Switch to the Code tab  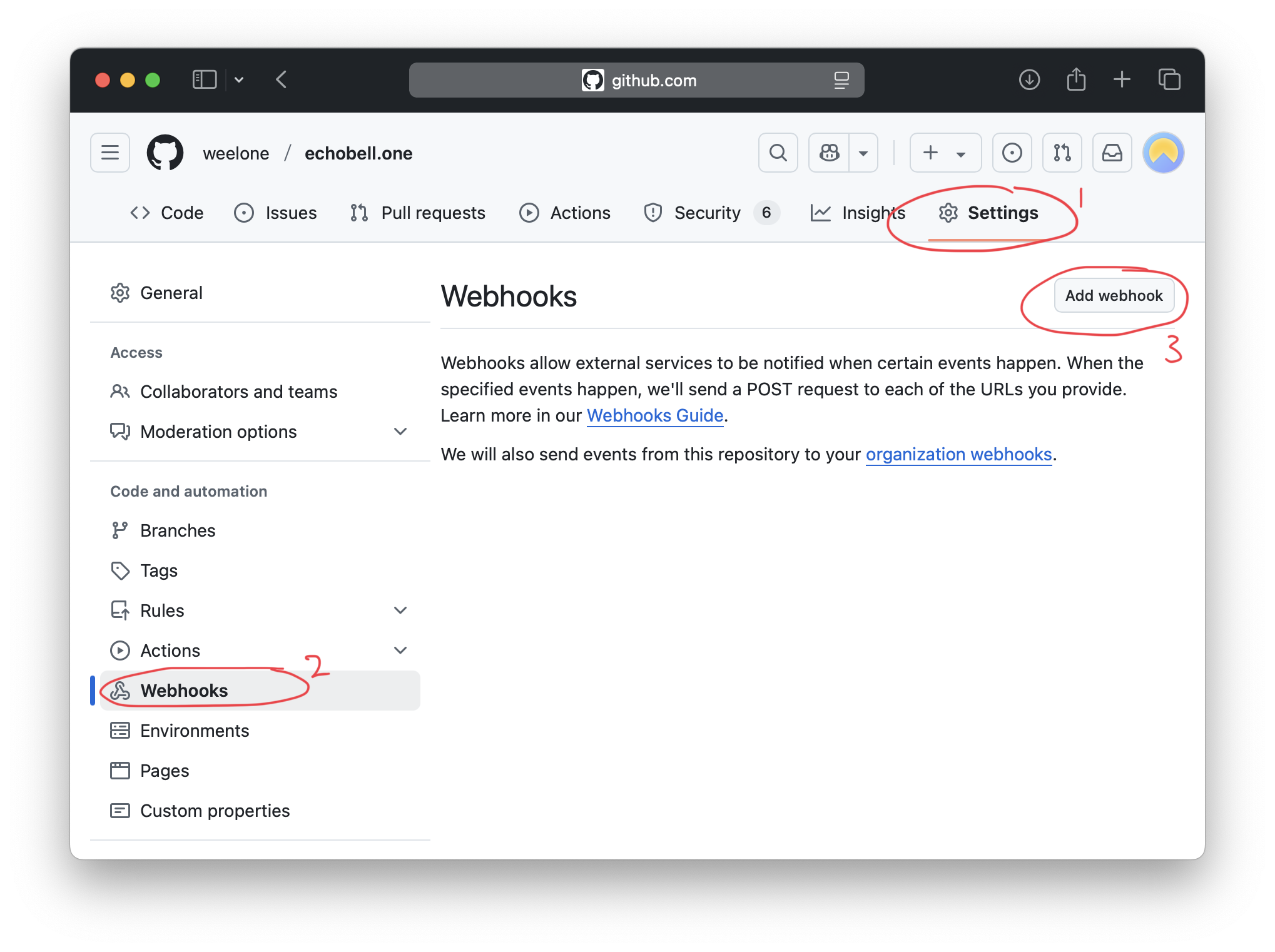[166, 213]
